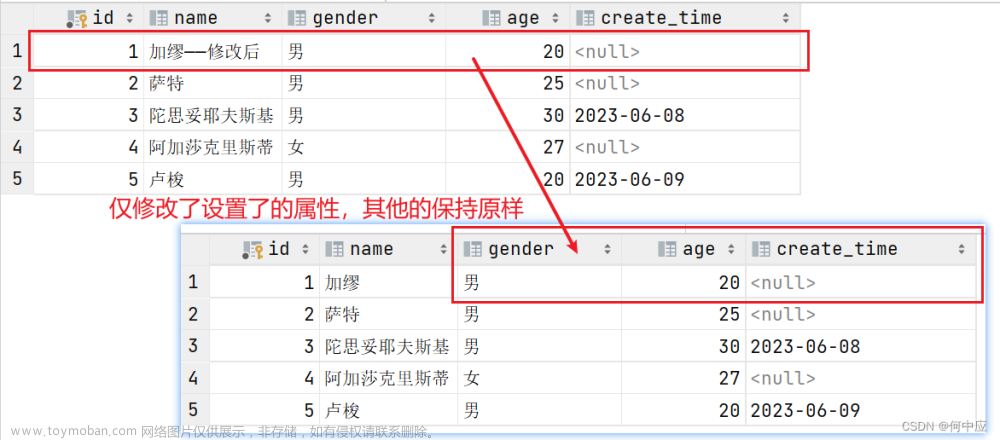Select the '男' gender cell in the upper table's 萨特 row
The height and width of the screenshot is (440, 1000).
click(364, 84)
